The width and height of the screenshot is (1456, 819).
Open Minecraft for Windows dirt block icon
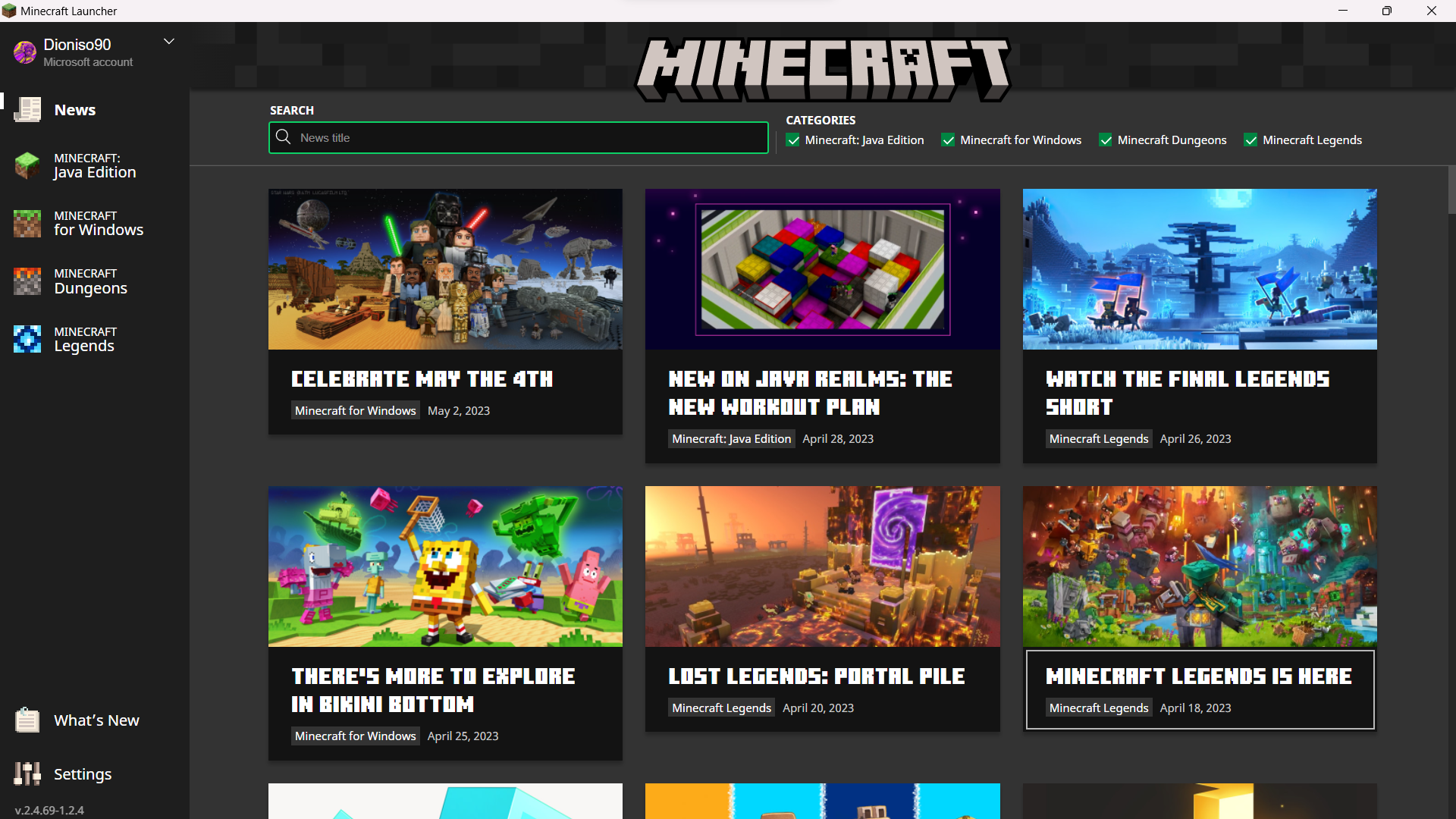click(27, 224)
